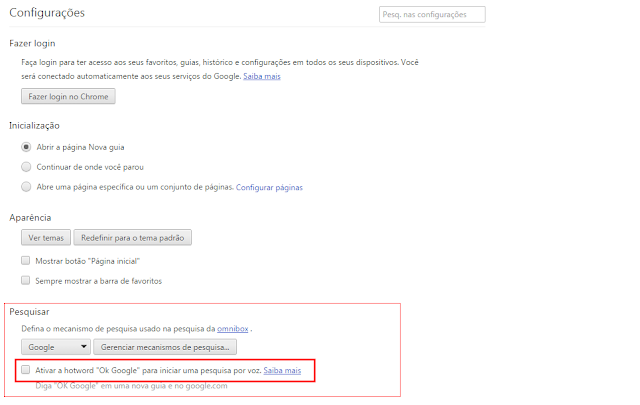Viewport: 640px width, 405px height.
Task: Open the 'Configurar páginas' link
Action: click(x=269, y=187)
